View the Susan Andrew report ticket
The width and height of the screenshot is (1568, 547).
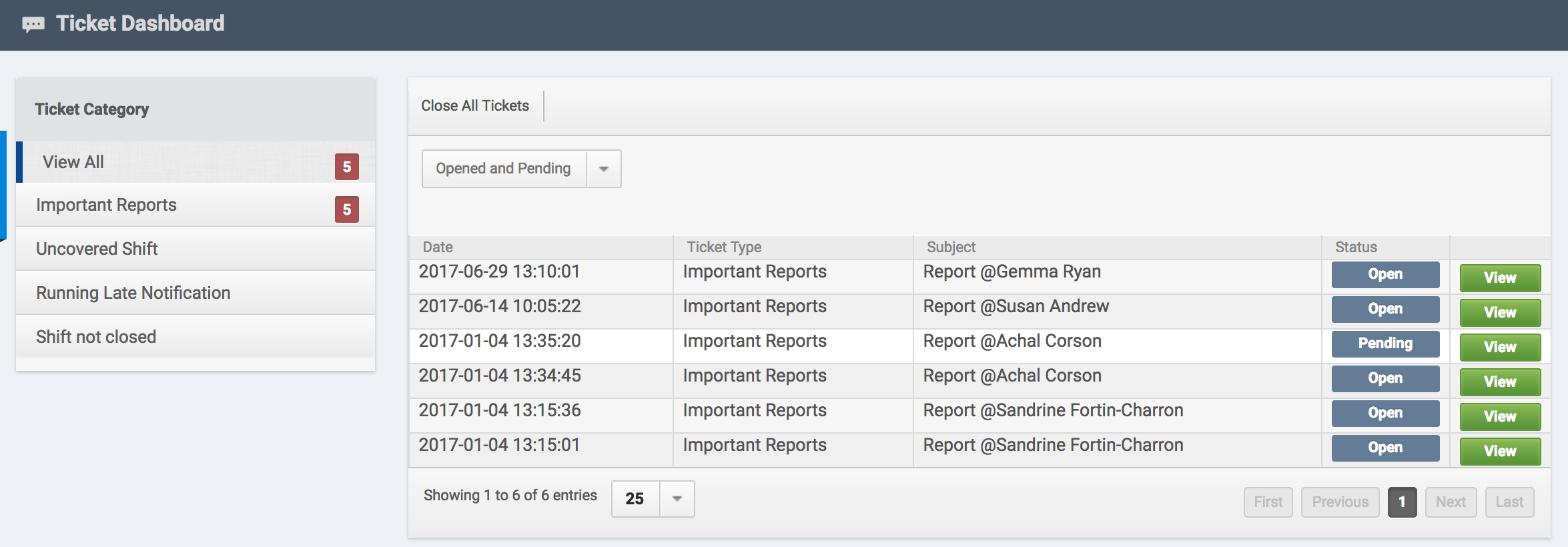[1500, 313]
